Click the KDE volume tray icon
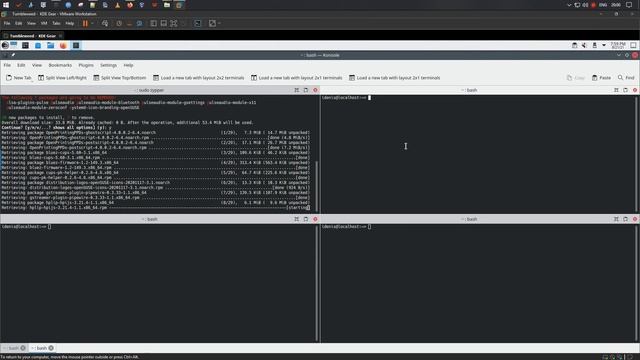The image size is (640, 360). (584, 45)
